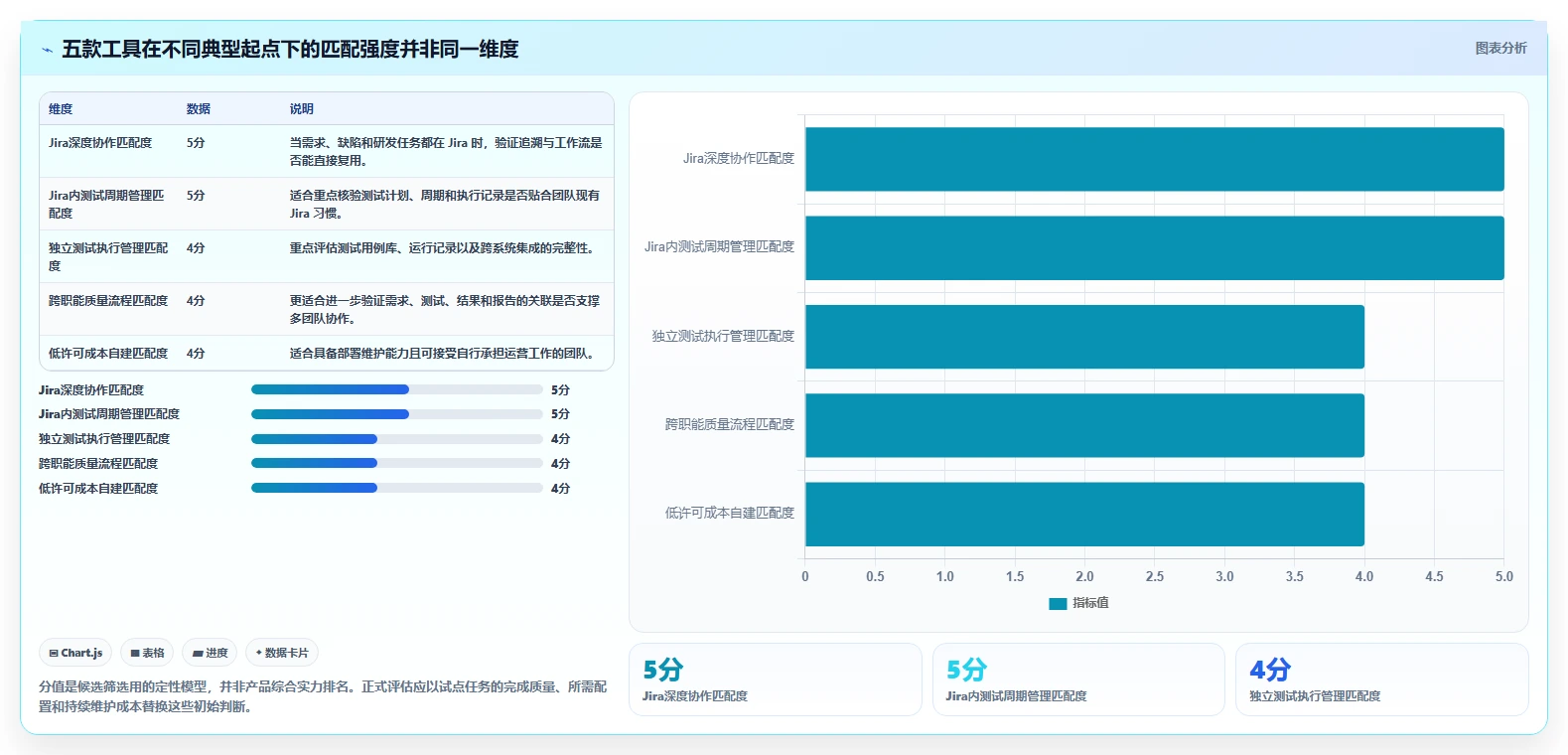The image size is (1568, 755).
Task: Click the 独立测试执行管理匹配度 progress bar
Action: 397,439
